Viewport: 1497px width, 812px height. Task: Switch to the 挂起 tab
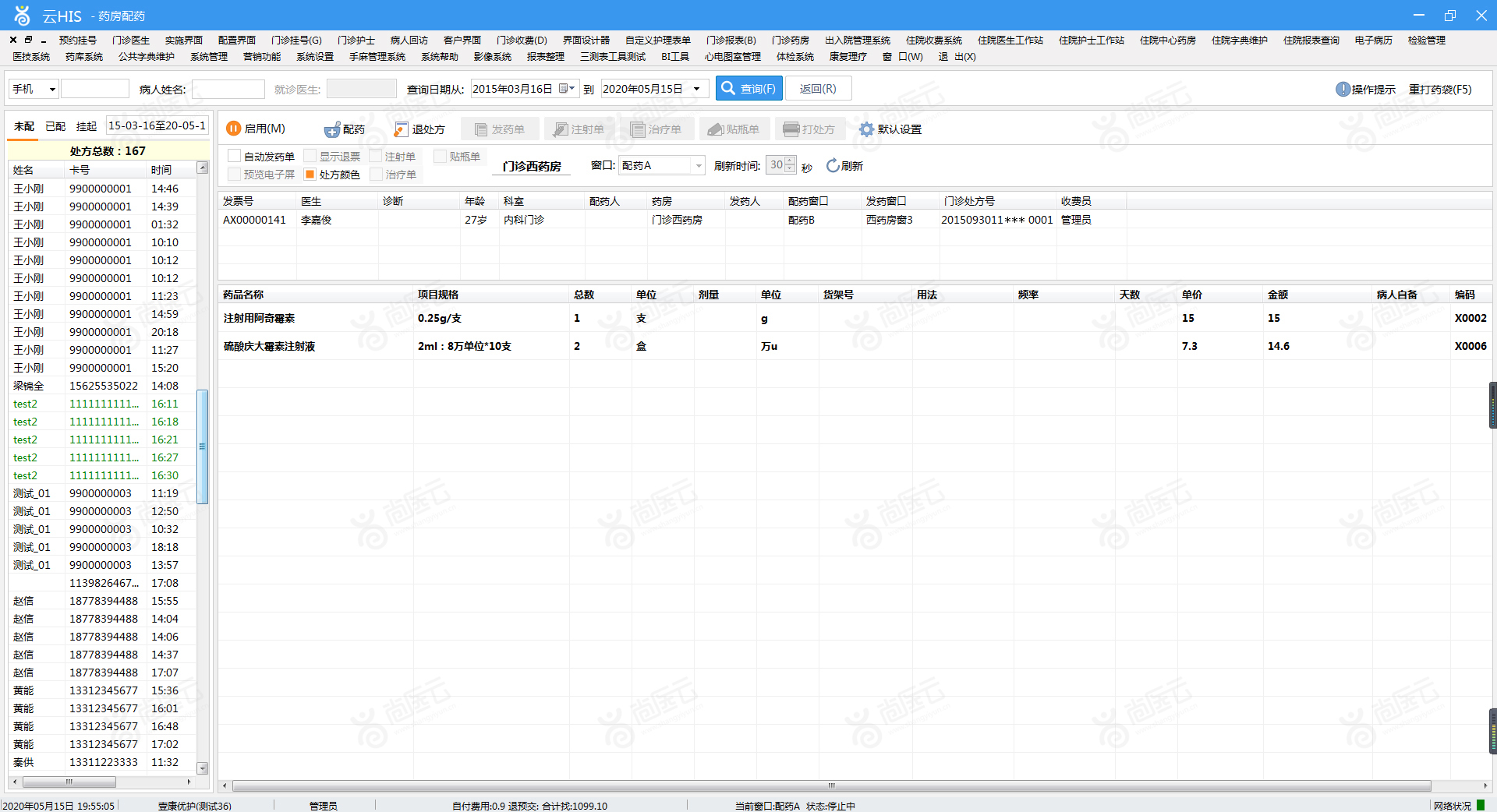tap(87, 126)
